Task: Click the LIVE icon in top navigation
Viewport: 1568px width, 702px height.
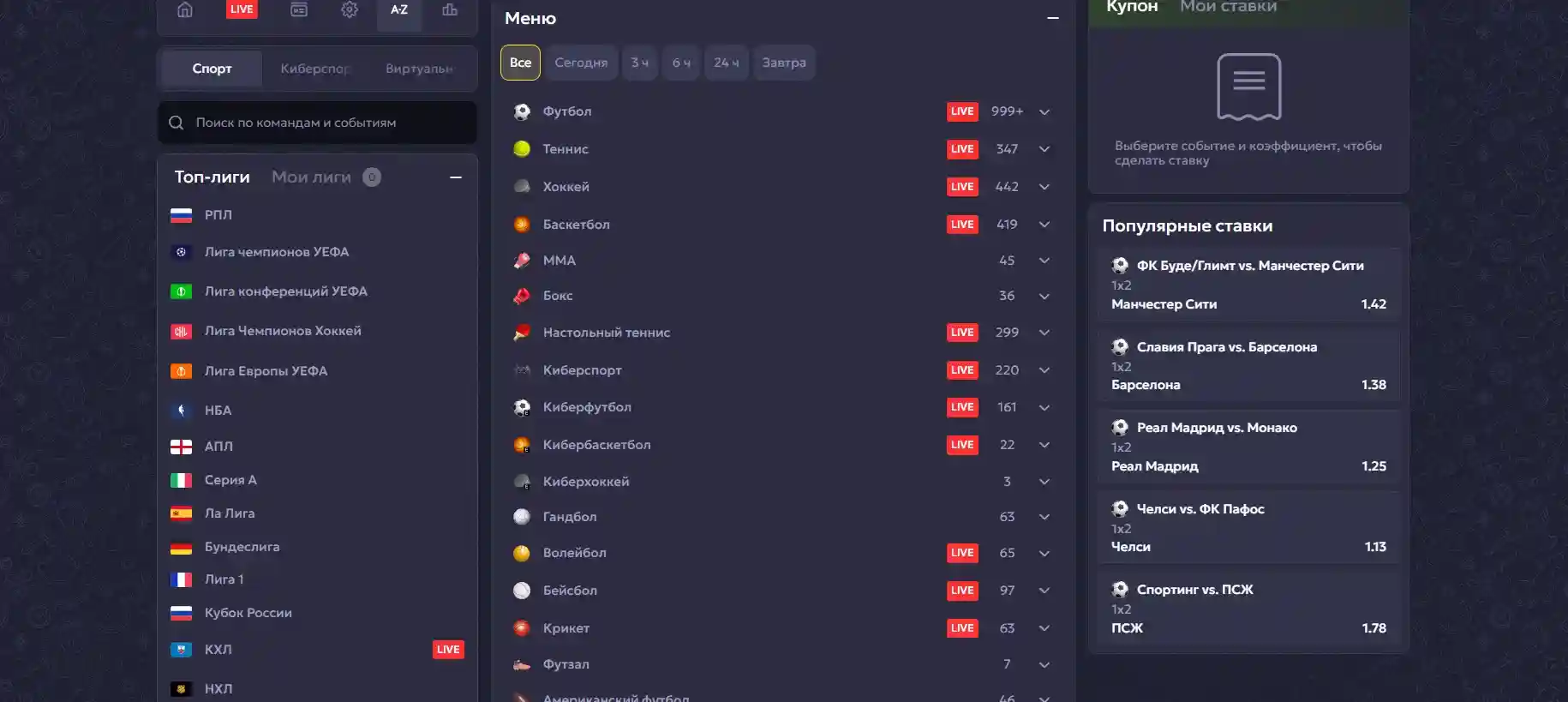Action: [242, 9]
